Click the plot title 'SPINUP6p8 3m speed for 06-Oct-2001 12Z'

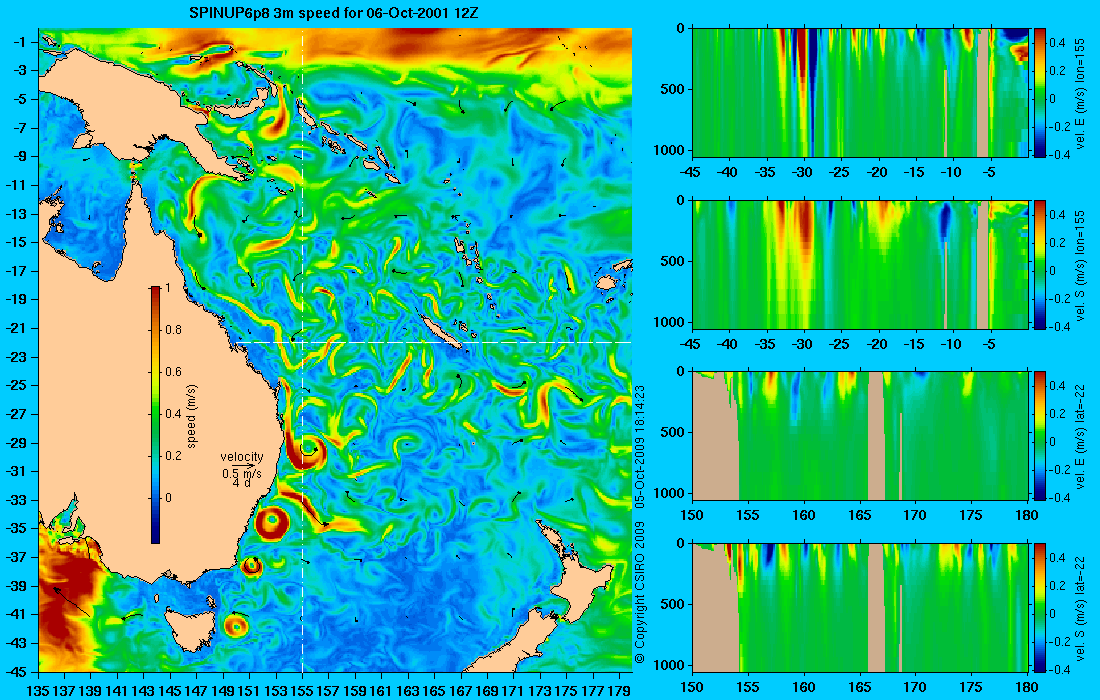pyautogui.click(x=334, y=13)
